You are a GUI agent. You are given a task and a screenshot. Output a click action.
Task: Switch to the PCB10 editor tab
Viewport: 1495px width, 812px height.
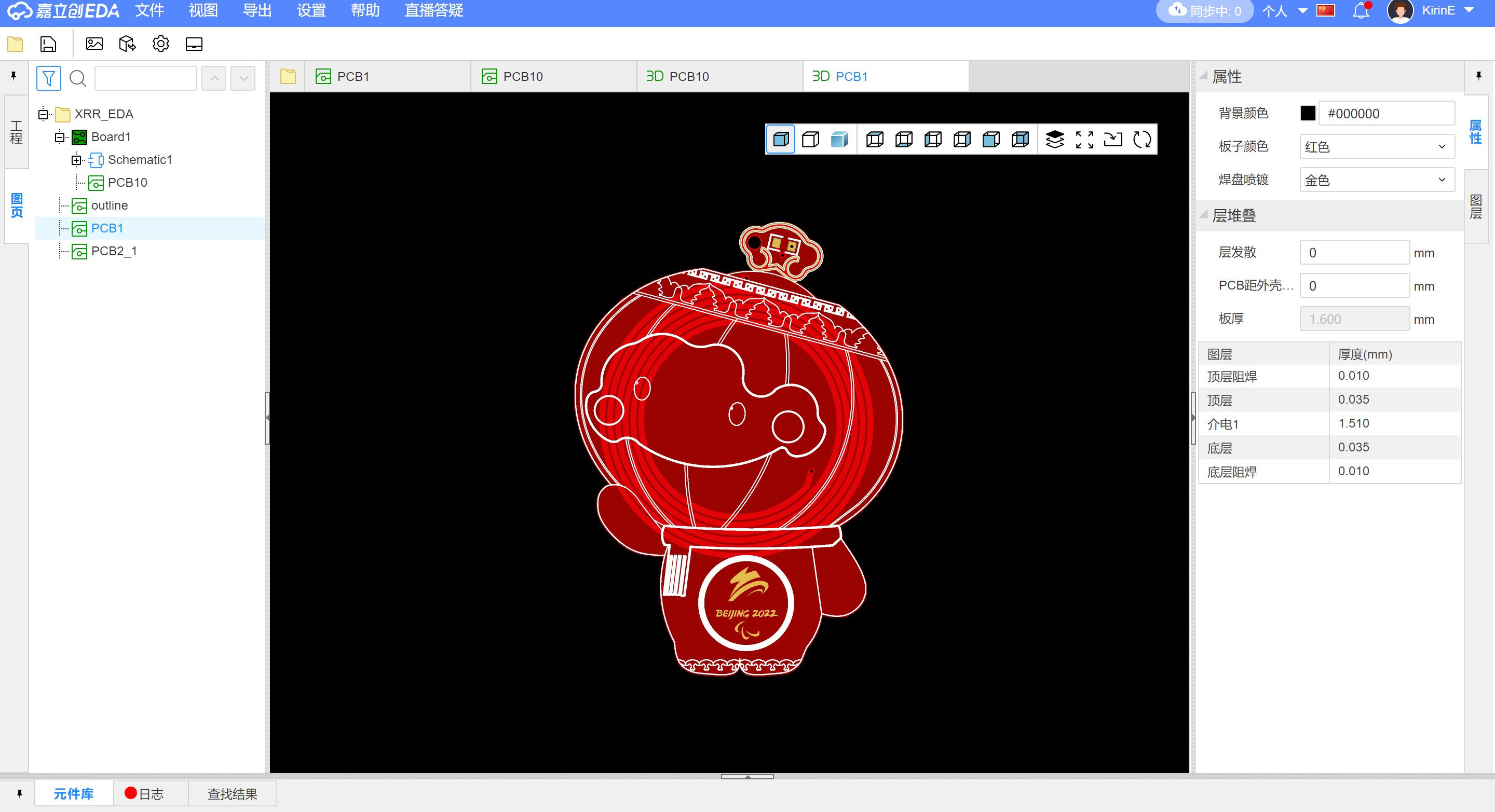coord(553,77)
